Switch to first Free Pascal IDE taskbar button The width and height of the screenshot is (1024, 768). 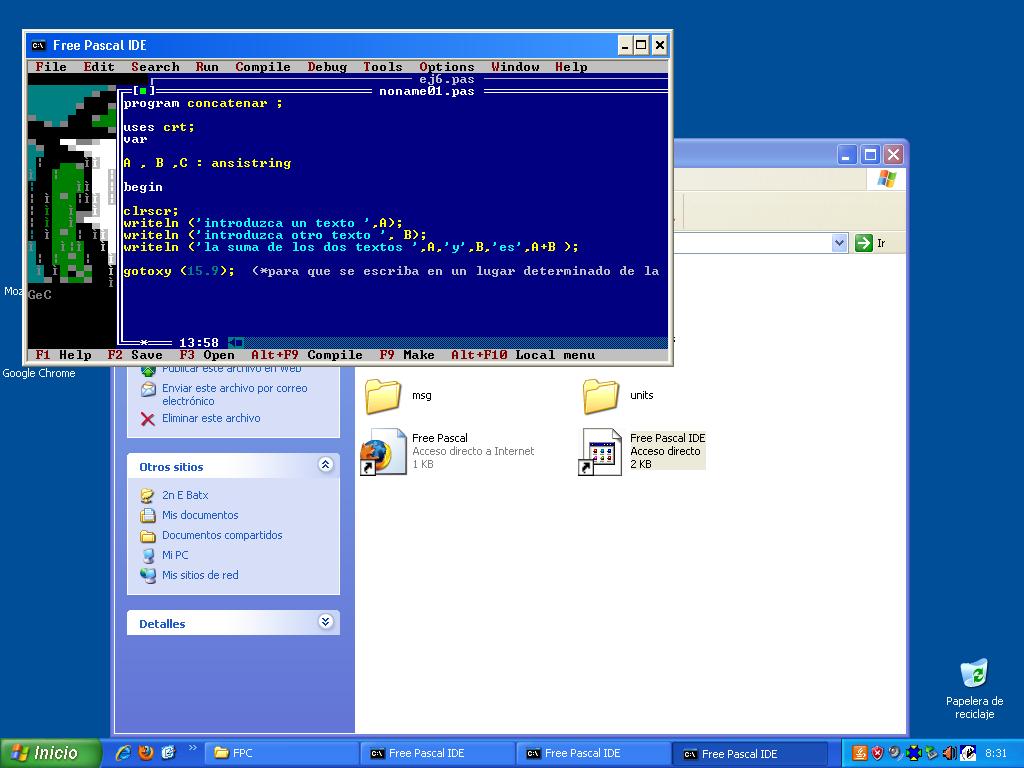tap(438, 753)
